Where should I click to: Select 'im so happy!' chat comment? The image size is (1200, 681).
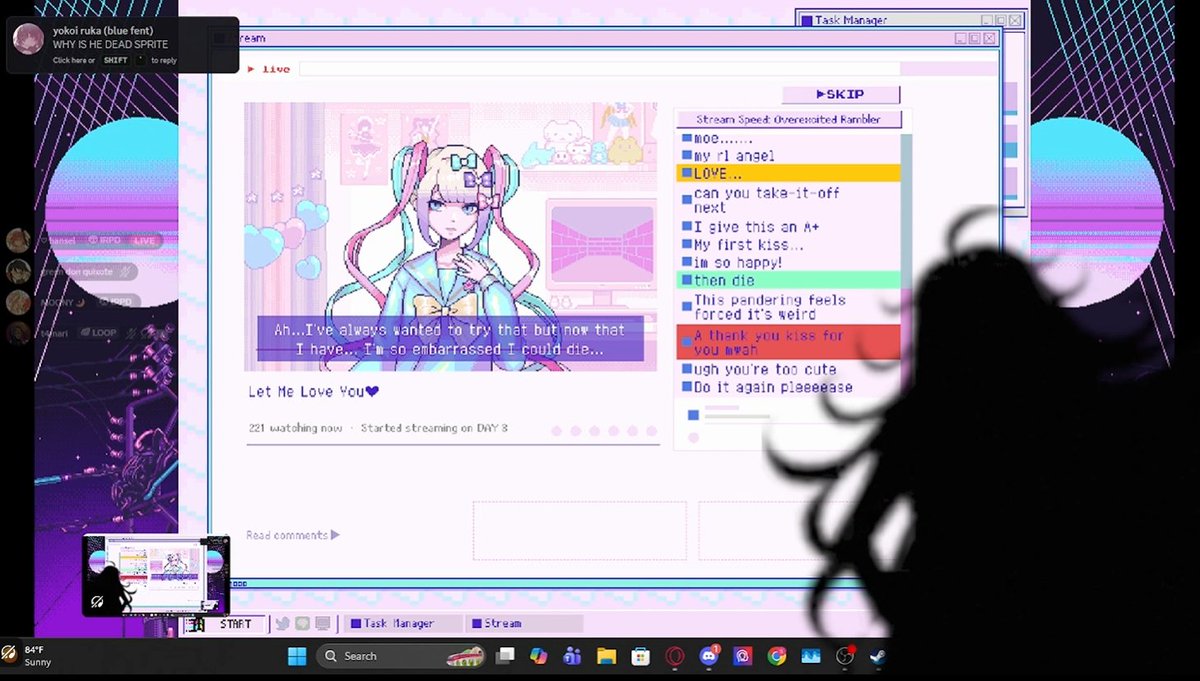788,262
